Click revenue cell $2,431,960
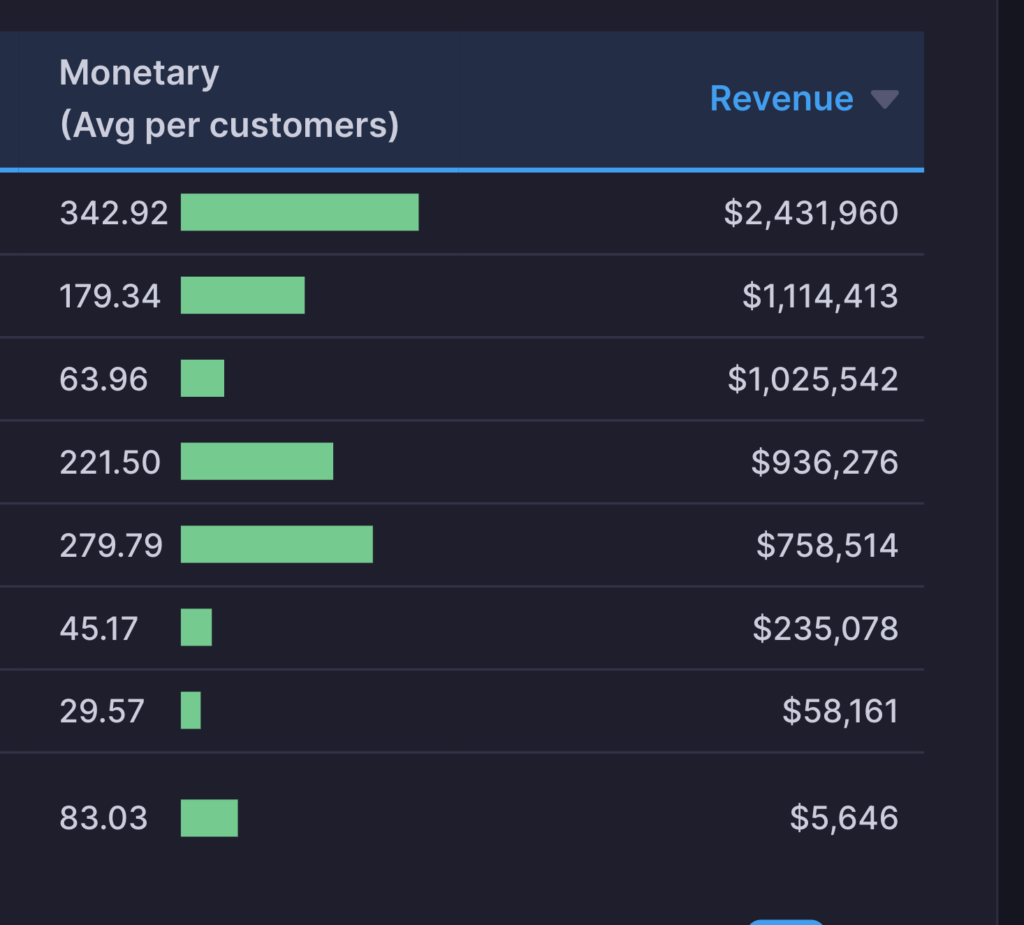 pyautogui.click(x=811, y=213)
